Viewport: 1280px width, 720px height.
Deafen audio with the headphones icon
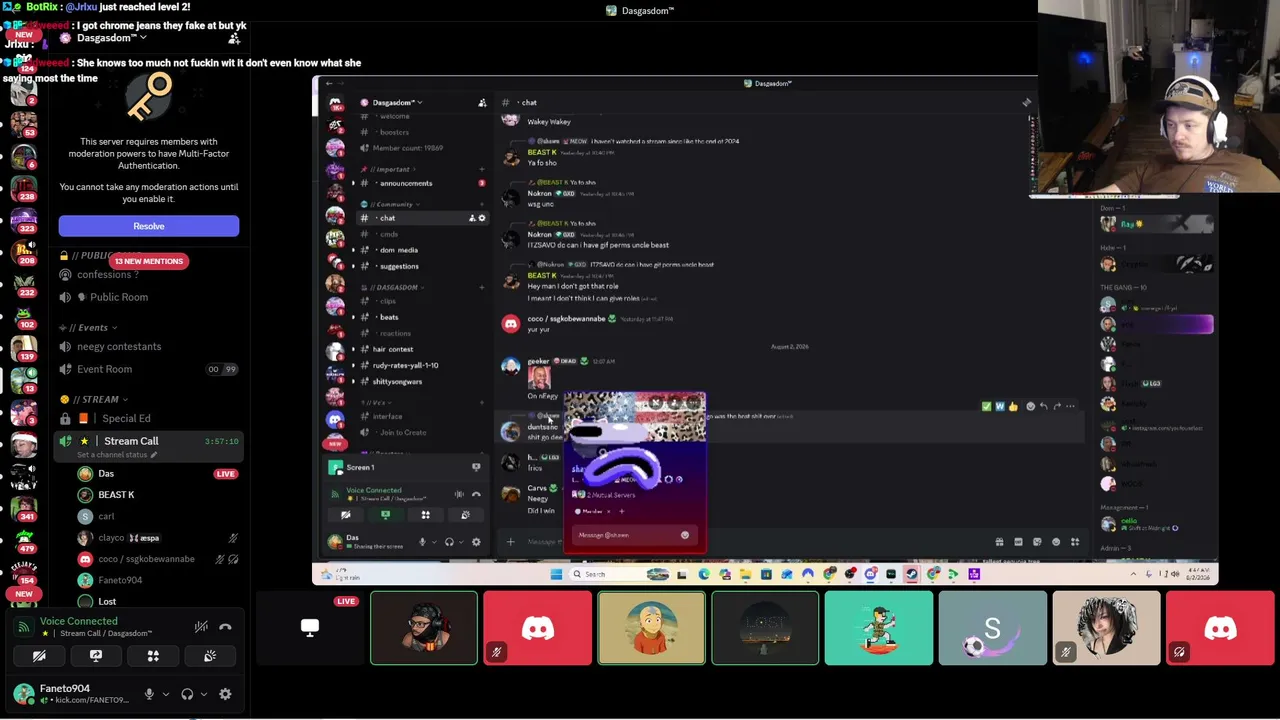pos(187,694)
